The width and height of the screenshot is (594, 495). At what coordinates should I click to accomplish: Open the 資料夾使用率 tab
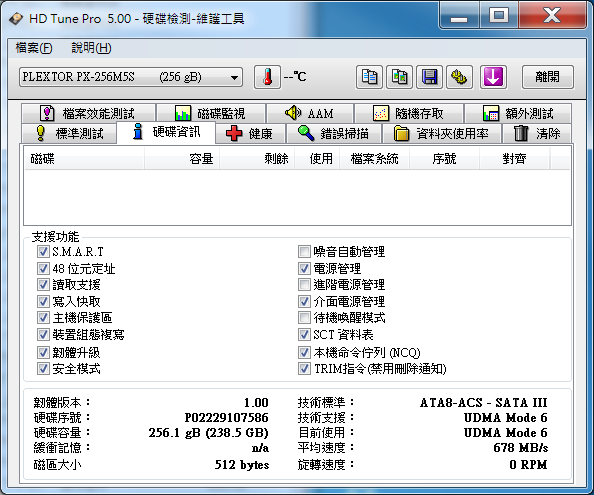(442, 133)
